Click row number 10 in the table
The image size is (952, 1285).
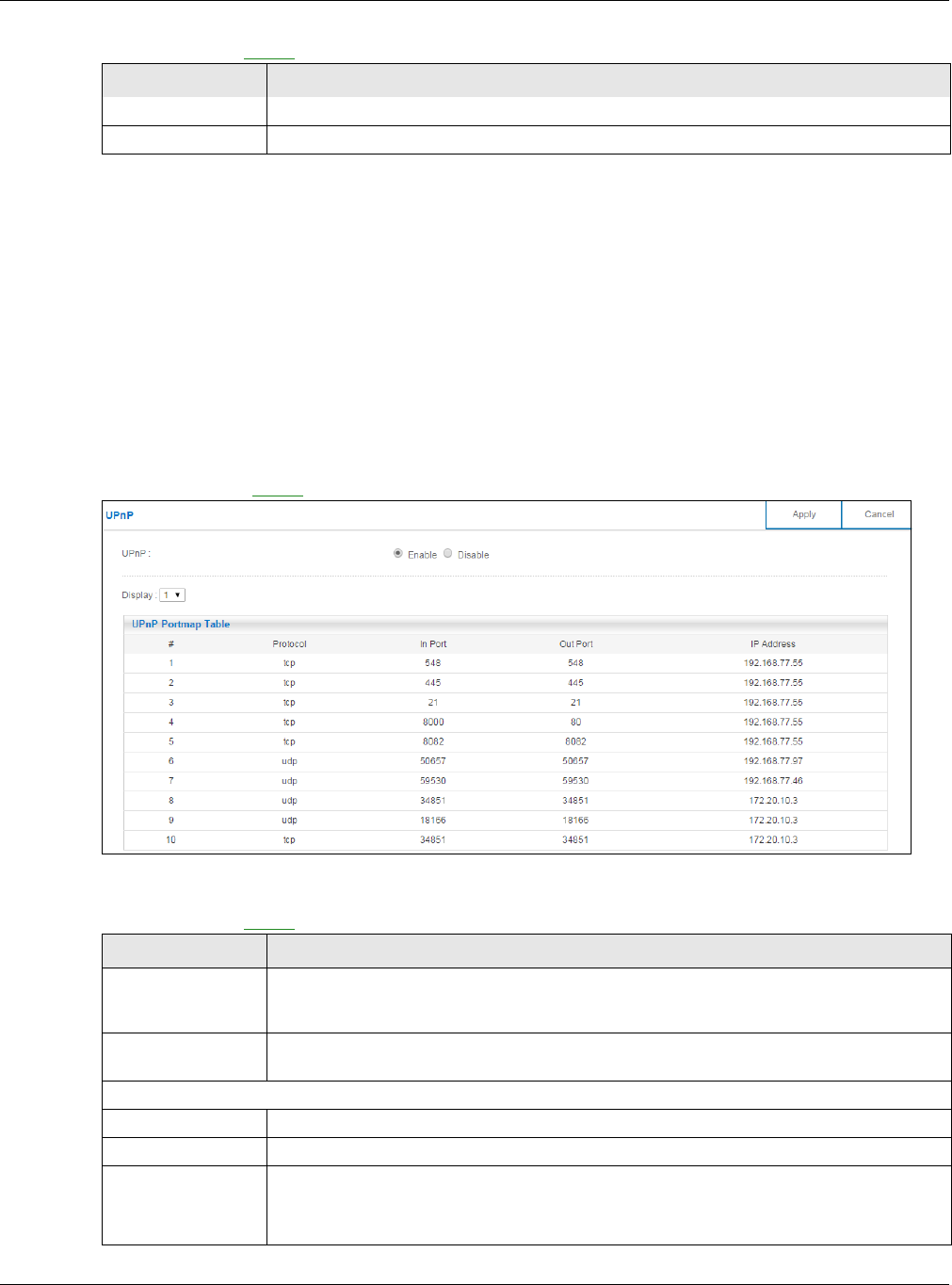(x=171, y=840)
